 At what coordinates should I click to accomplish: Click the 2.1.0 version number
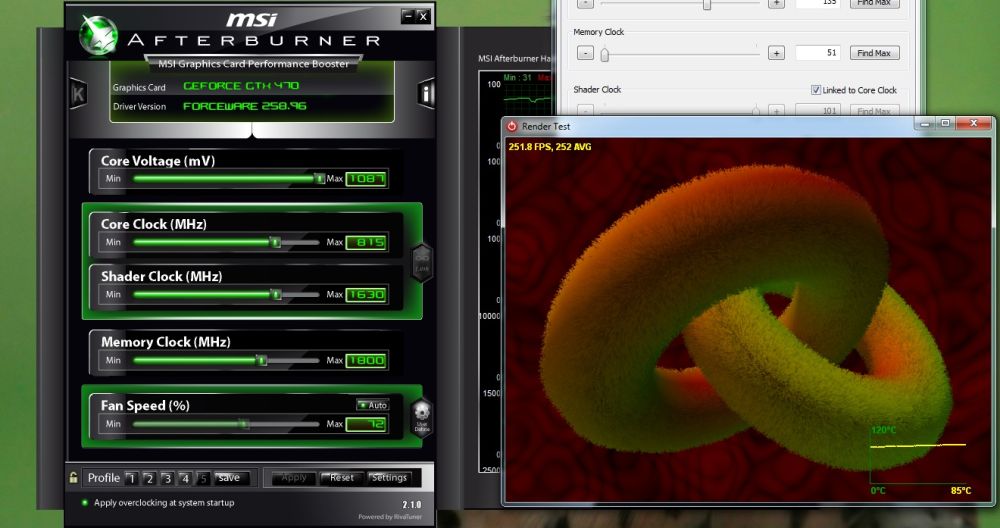coord(411,504)
